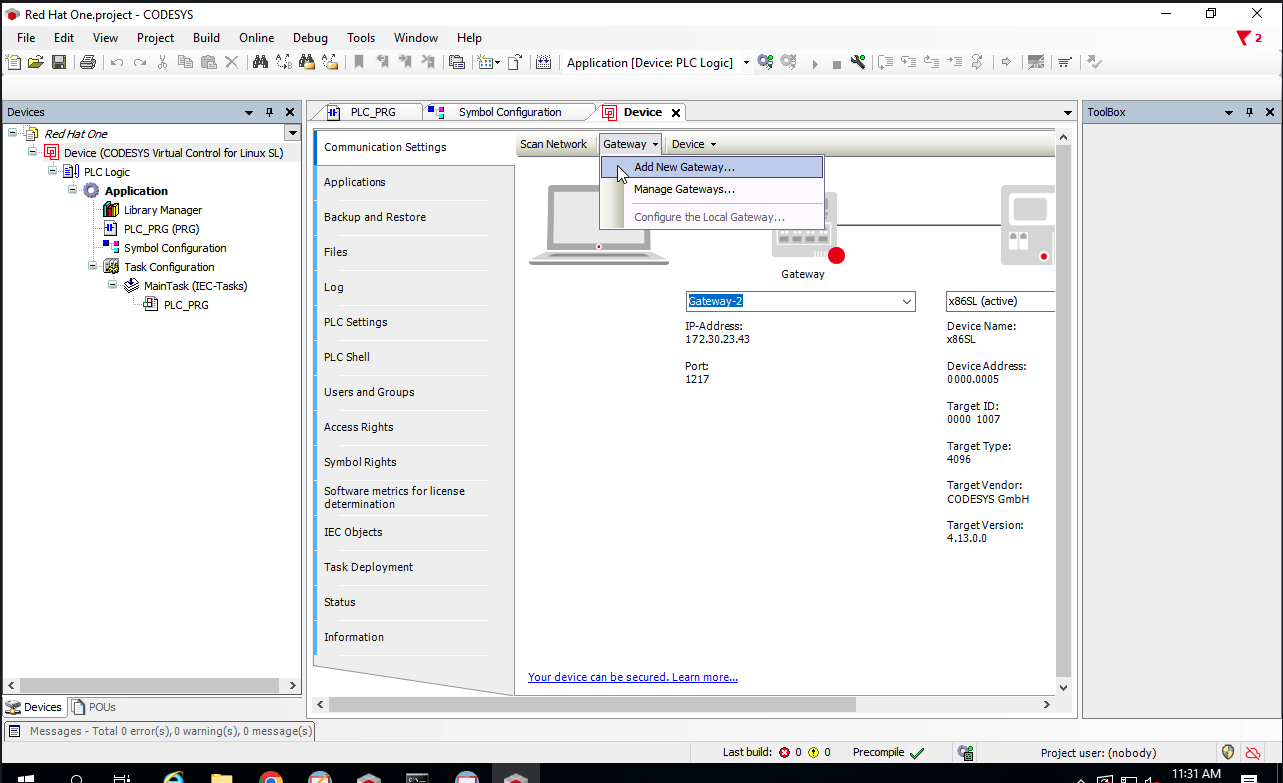Collapse the PLC Logic tree node

(x=52, y=171)
